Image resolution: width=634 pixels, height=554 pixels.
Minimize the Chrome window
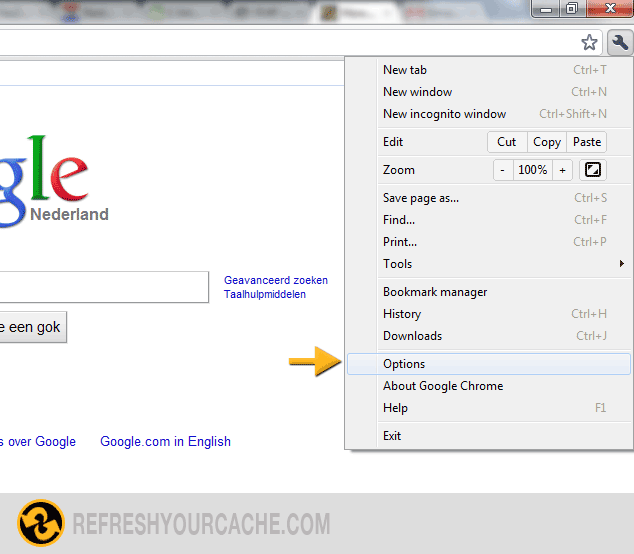[546, 9]
